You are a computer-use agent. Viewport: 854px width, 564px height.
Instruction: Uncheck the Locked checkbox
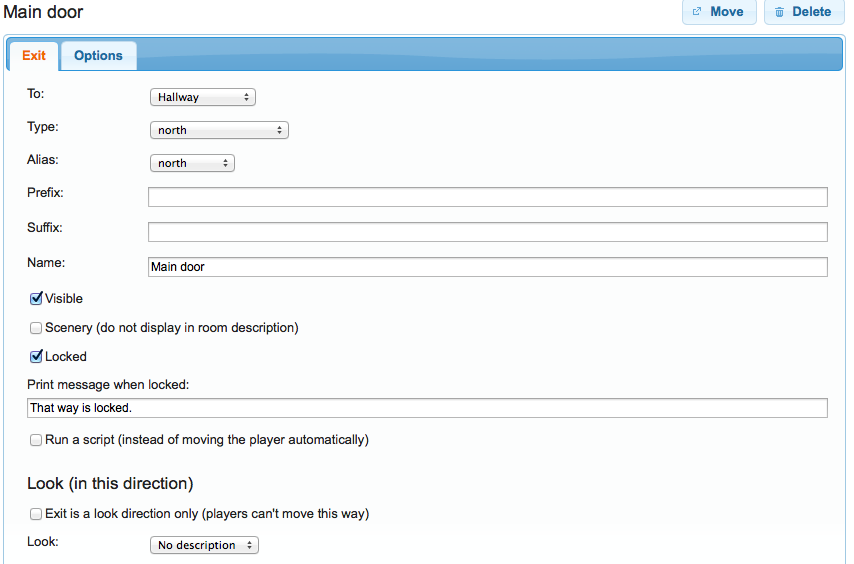36,356
